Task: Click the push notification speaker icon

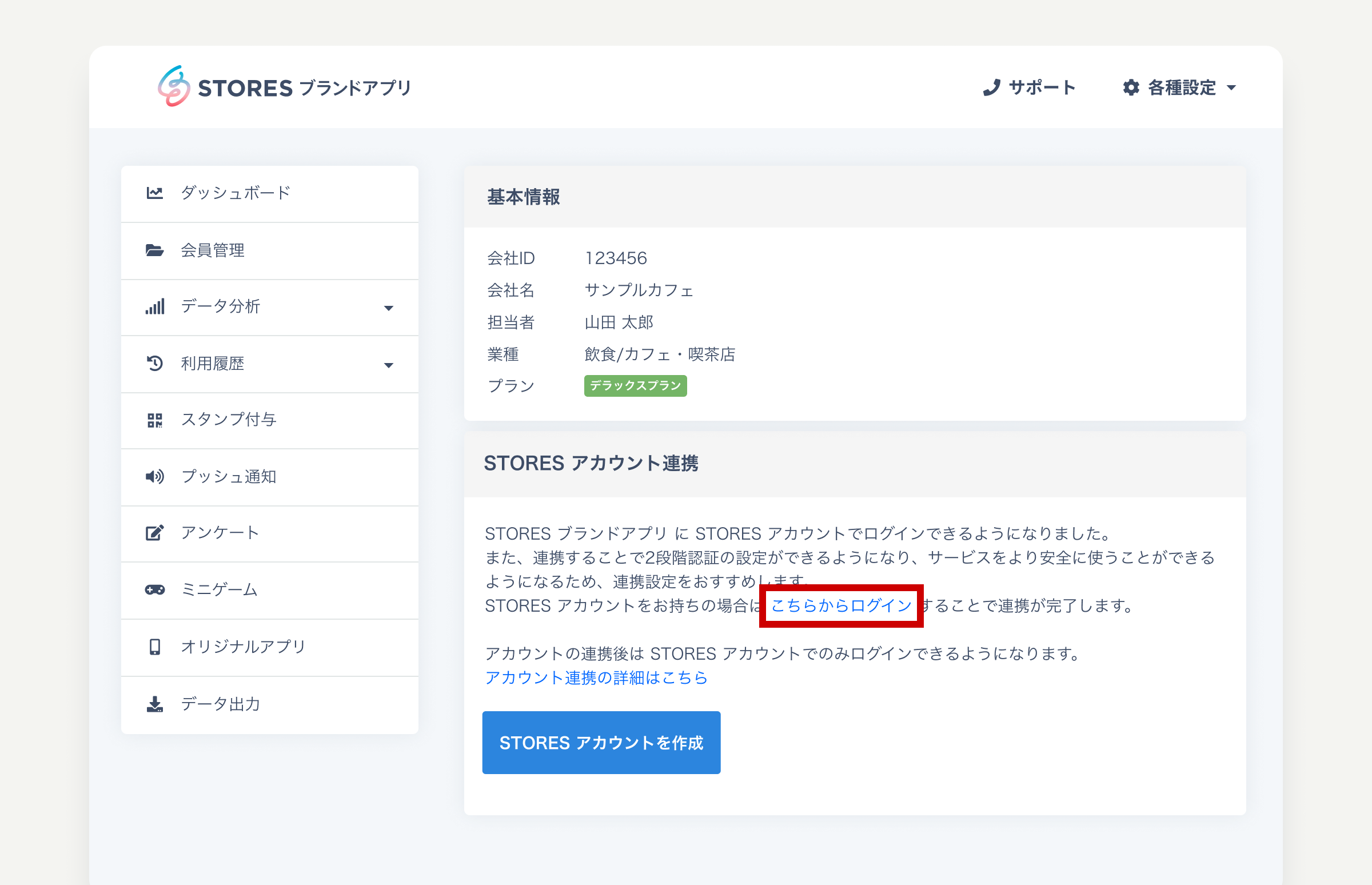Action: 154,476
